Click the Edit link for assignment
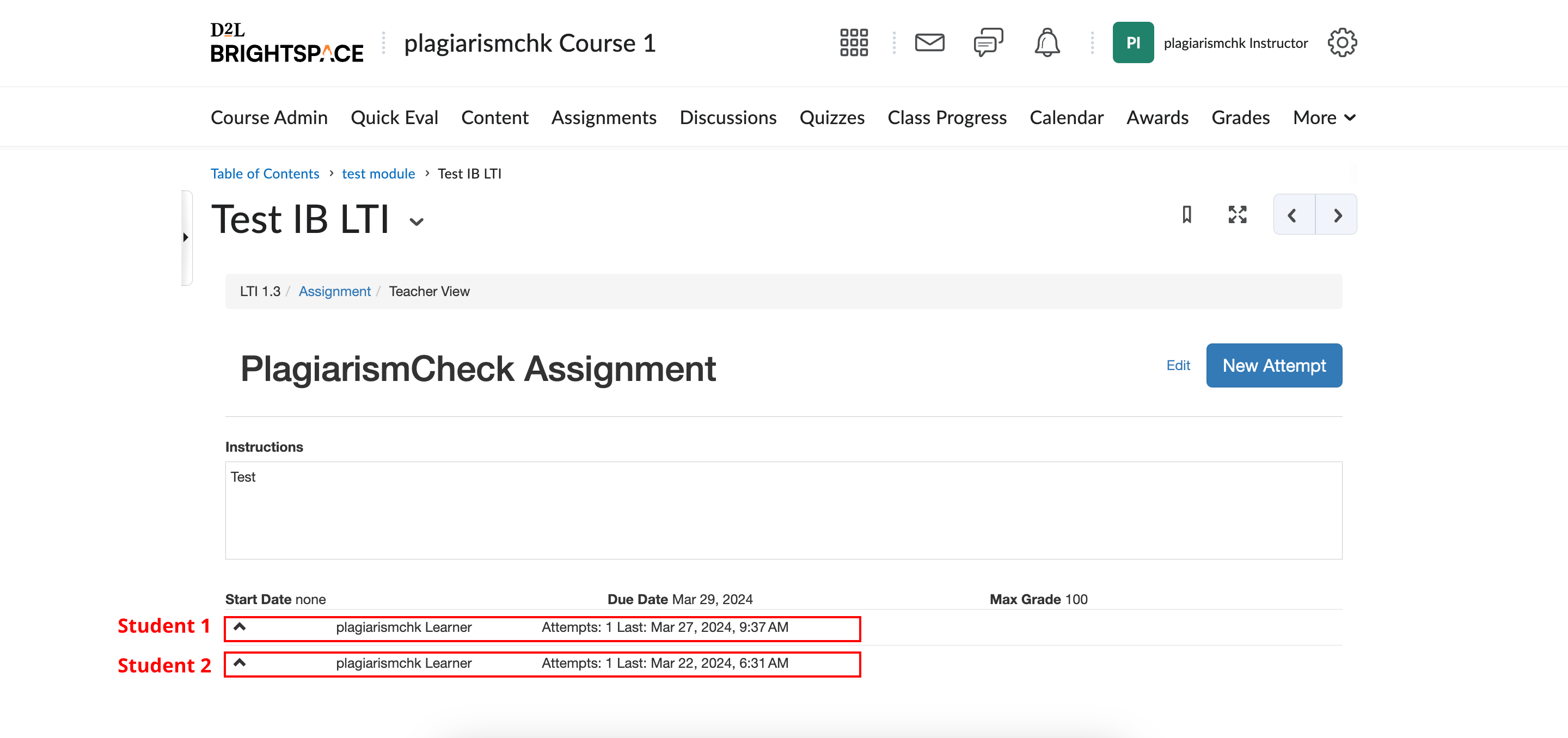 click(x=1178, y=365)
